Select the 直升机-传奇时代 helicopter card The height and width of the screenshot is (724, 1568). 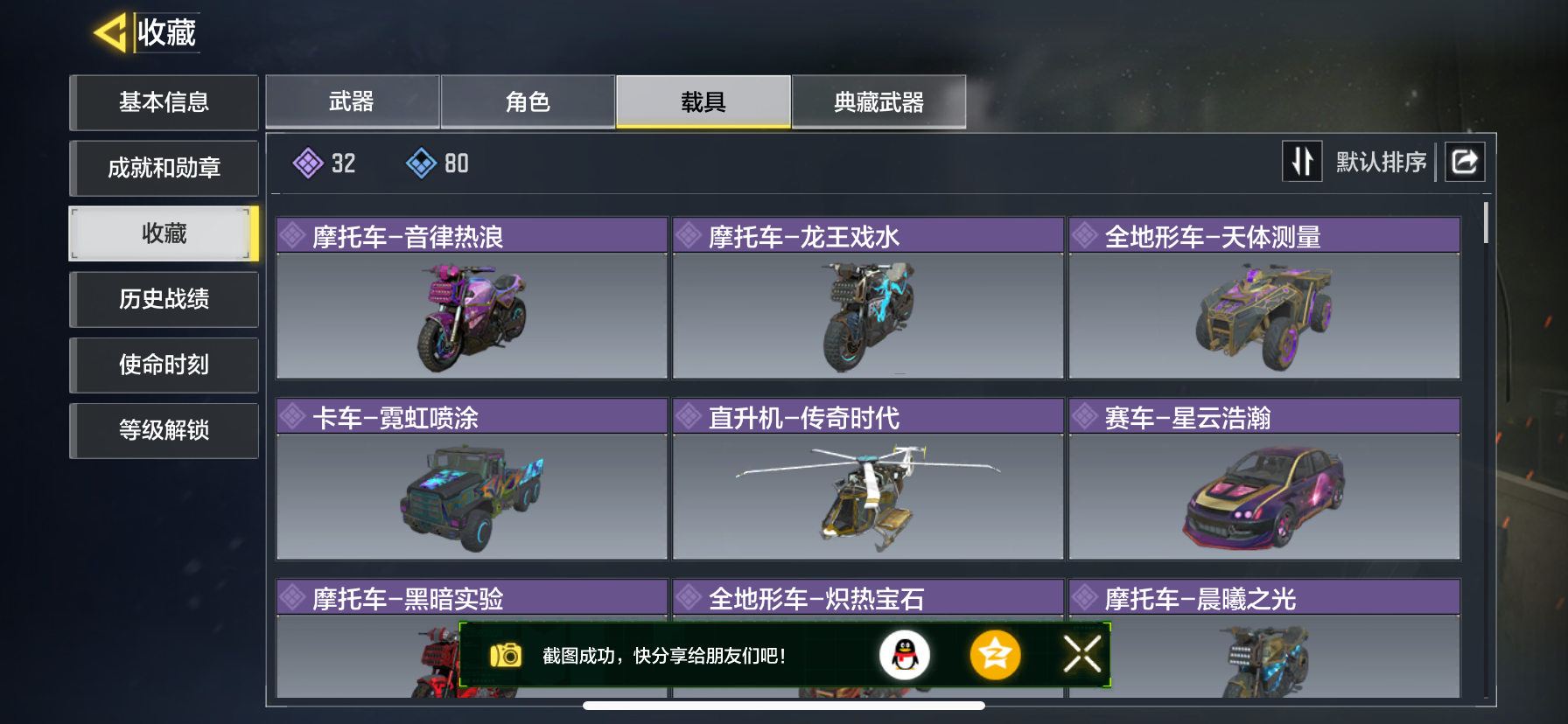coord(868,479)
